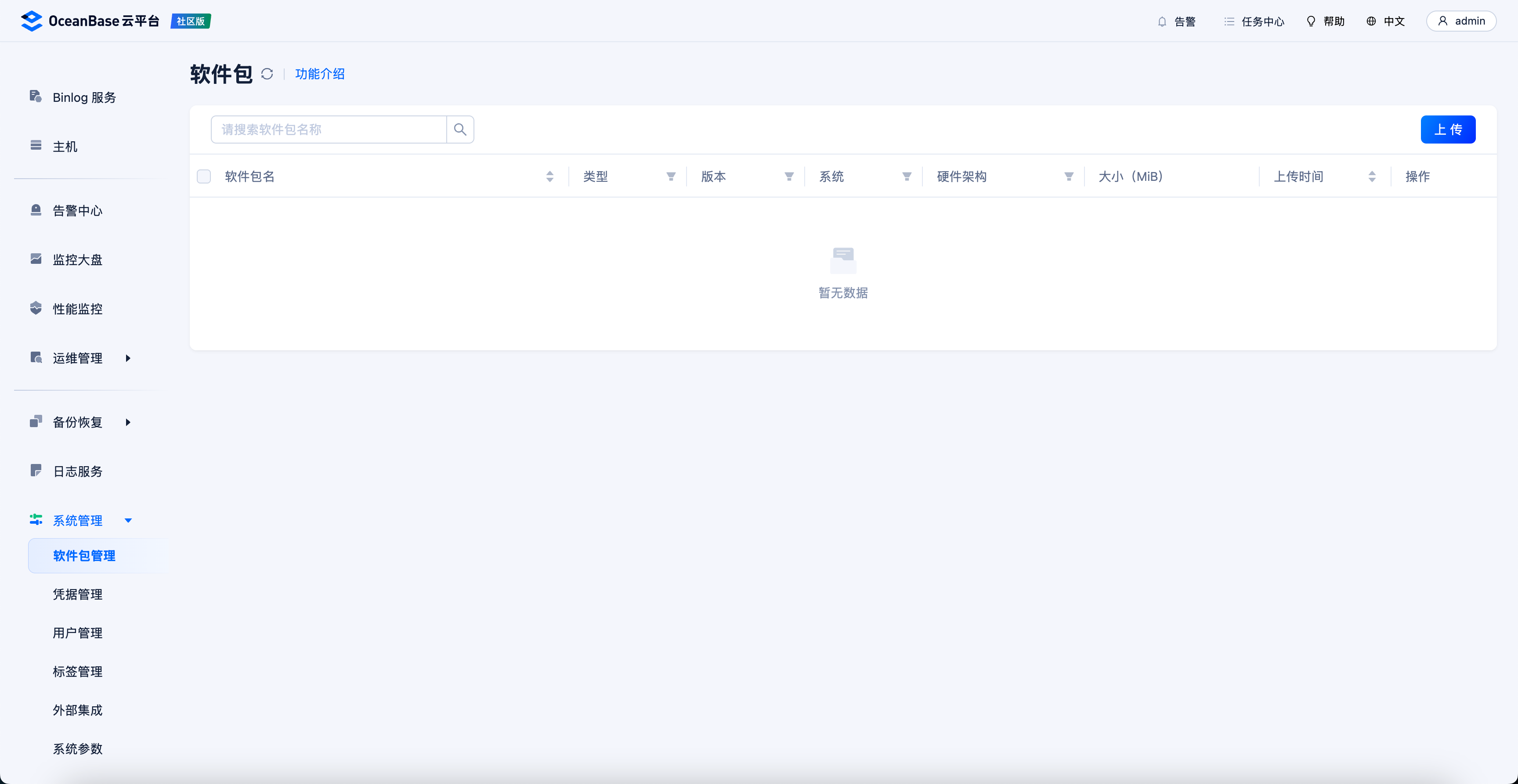Expand the 运维管理 submenu arrow
1518x784 pixels.
click(x=128, y=358)
